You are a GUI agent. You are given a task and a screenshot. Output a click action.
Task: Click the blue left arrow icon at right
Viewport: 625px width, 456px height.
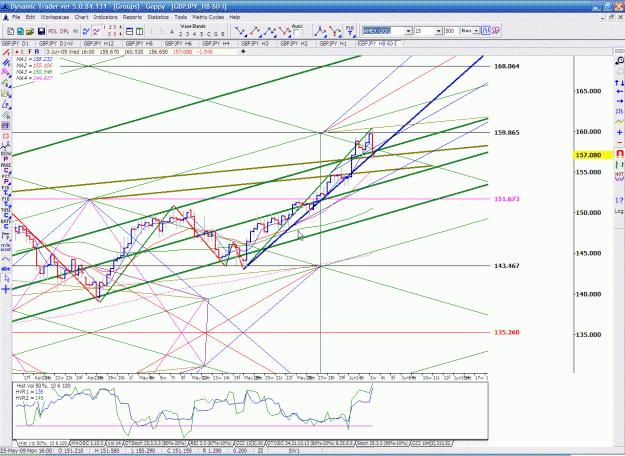point(619,92)
